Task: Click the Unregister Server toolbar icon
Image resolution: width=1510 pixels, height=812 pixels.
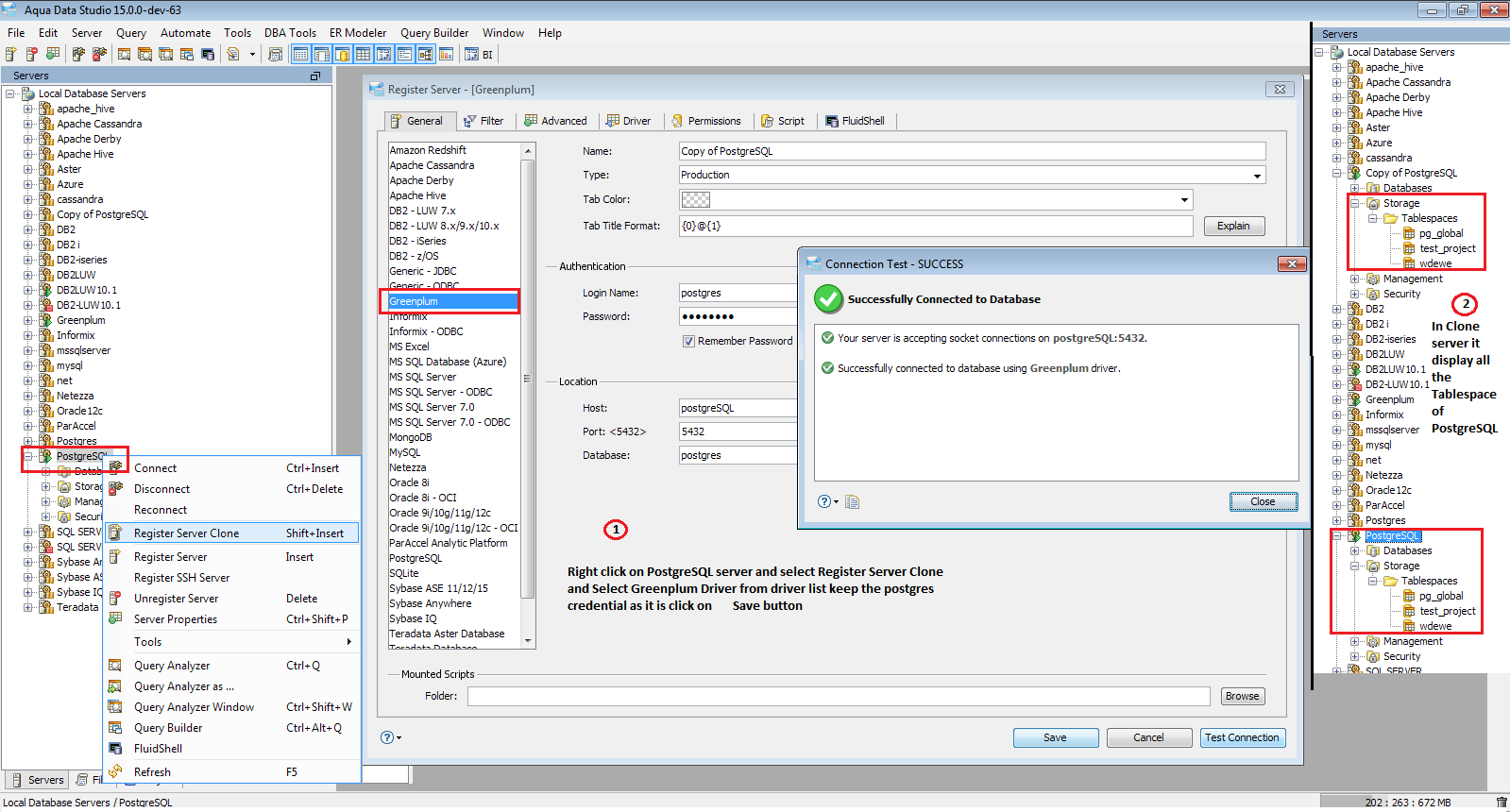Action: click(x=32, y=55)
